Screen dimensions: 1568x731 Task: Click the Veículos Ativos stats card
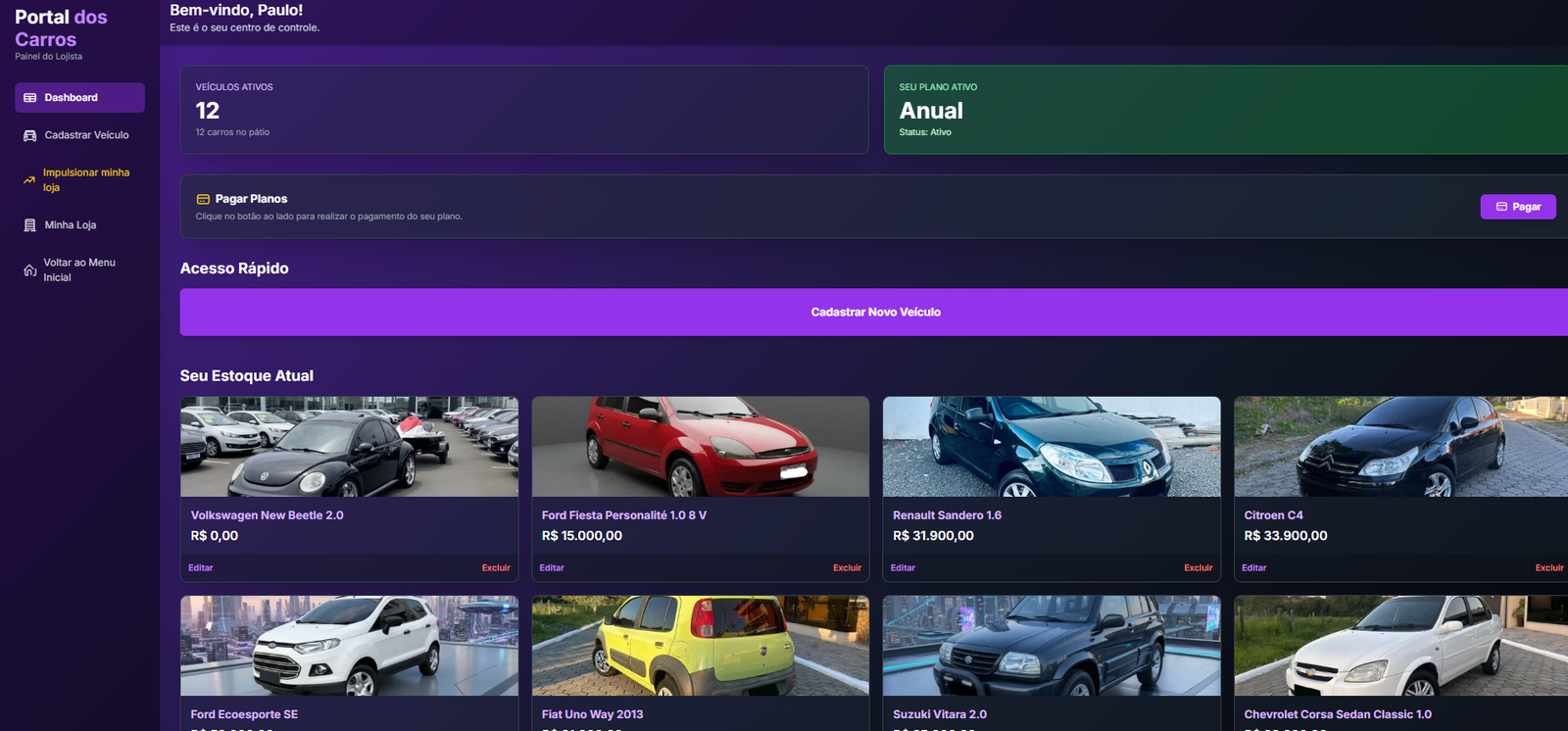[x=523, y=110]
